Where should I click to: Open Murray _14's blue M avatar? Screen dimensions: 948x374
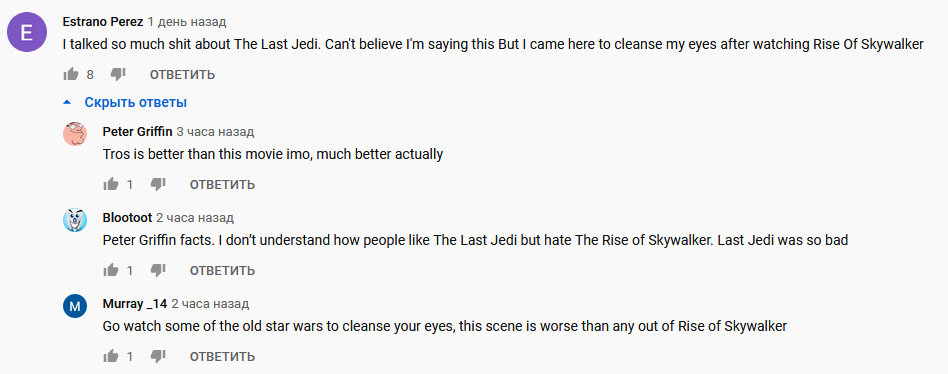(75, 306)
